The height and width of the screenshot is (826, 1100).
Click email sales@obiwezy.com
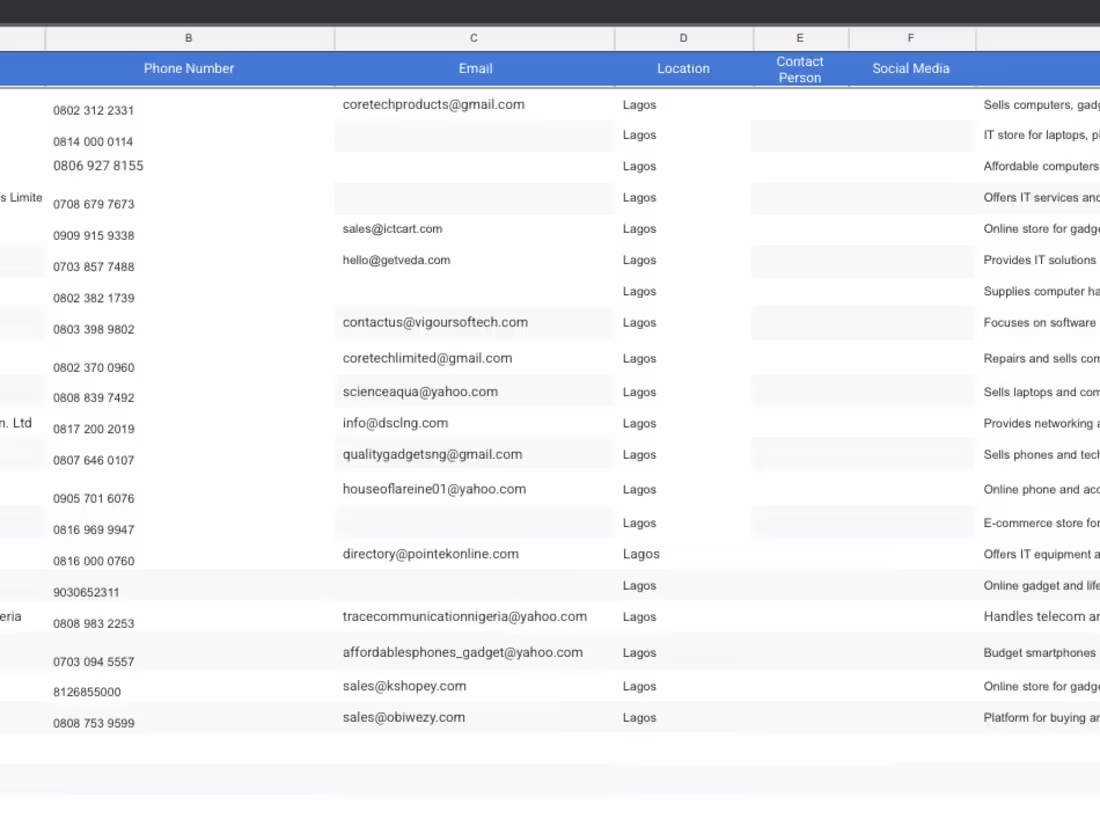(x=403, y=717)
